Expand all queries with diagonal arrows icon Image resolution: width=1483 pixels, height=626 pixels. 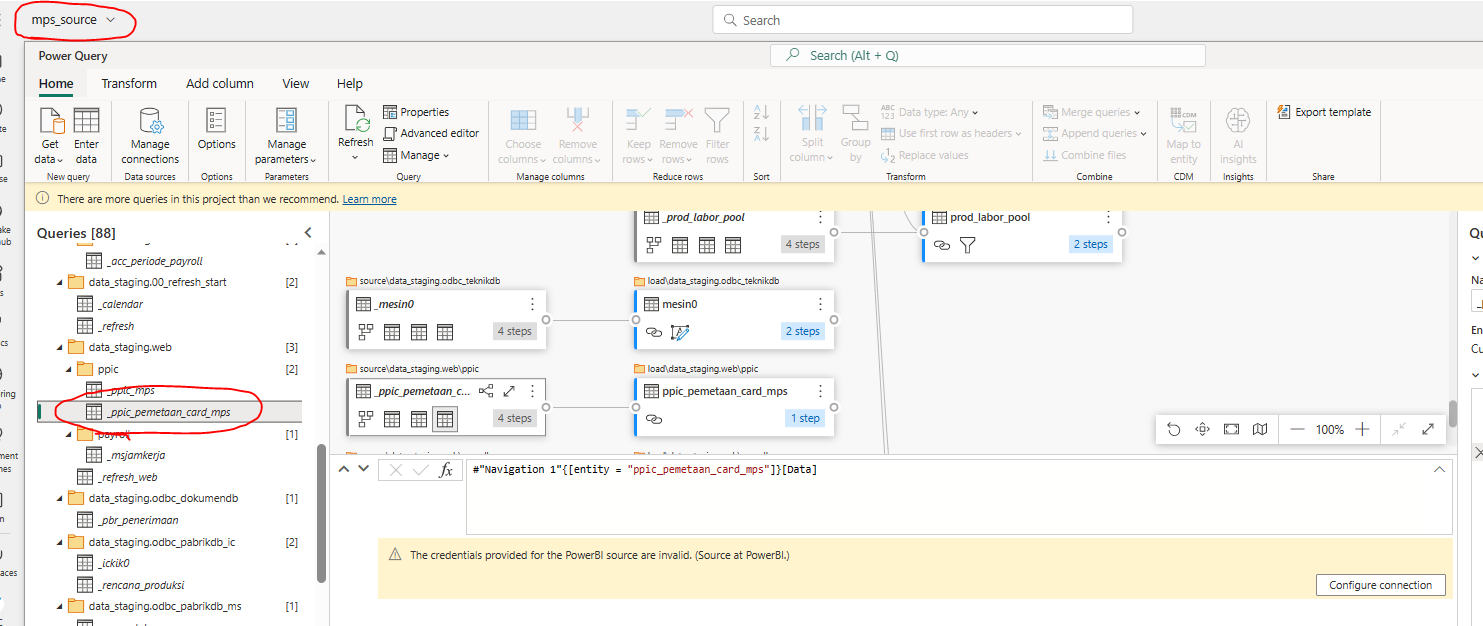(x=1428, y=429)
